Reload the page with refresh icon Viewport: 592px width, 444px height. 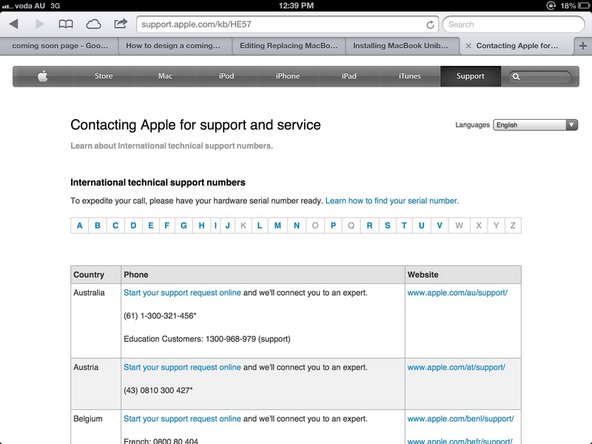pyautogui.click(x=430, y=25)
